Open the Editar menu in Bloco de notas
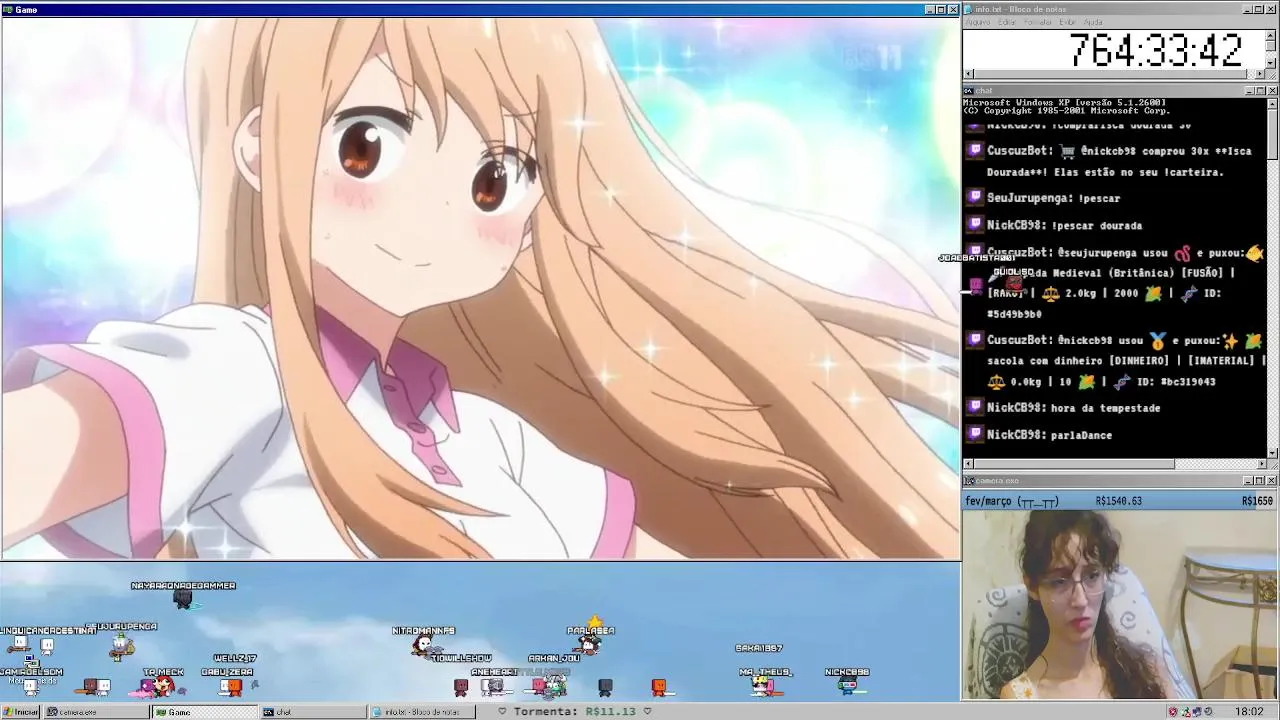This screenshot has height=720, width=1280. coord(1007,22)
